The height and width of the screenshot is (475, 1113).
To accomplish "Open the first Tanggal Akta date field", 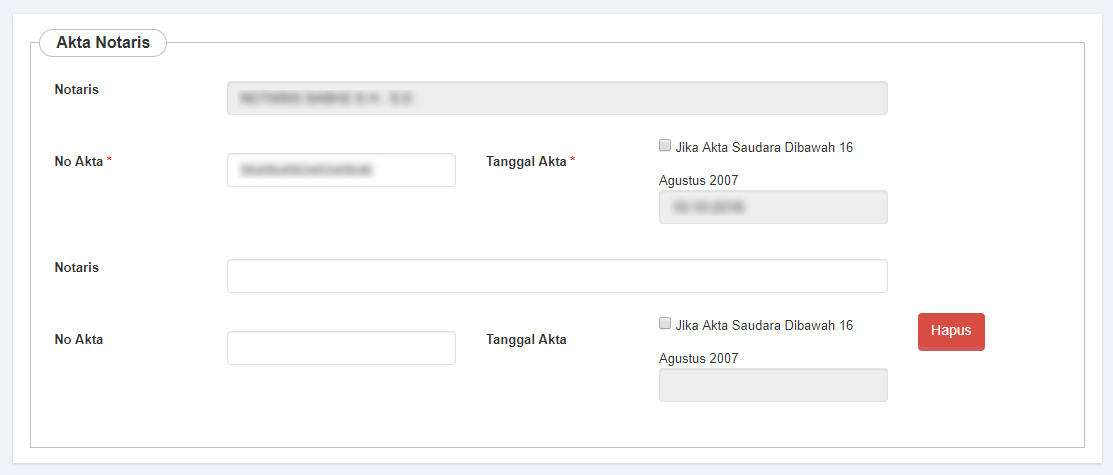I will 773,207.
